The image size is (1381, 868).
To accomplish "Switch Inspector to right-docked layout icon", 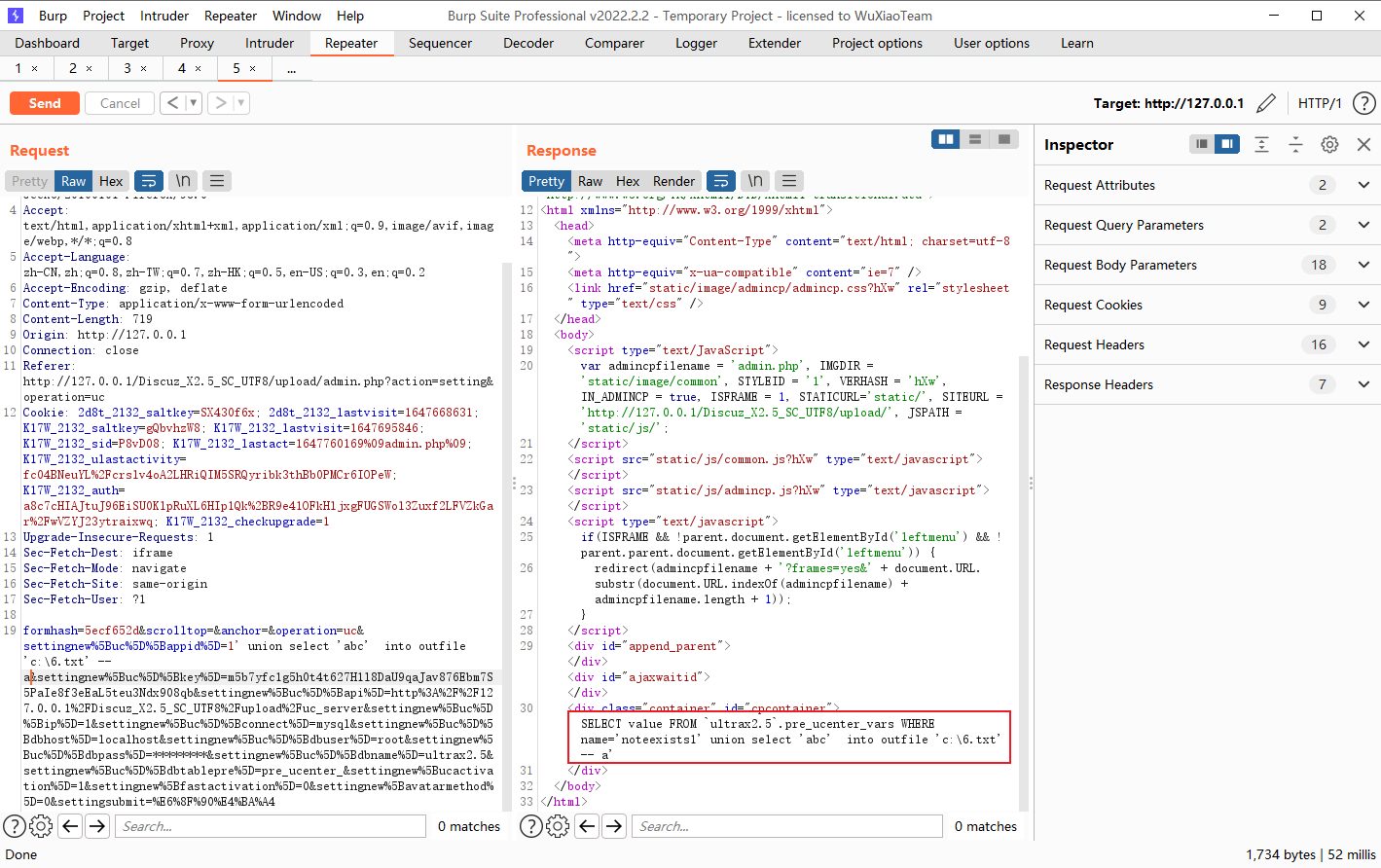I will (1227, 144).
